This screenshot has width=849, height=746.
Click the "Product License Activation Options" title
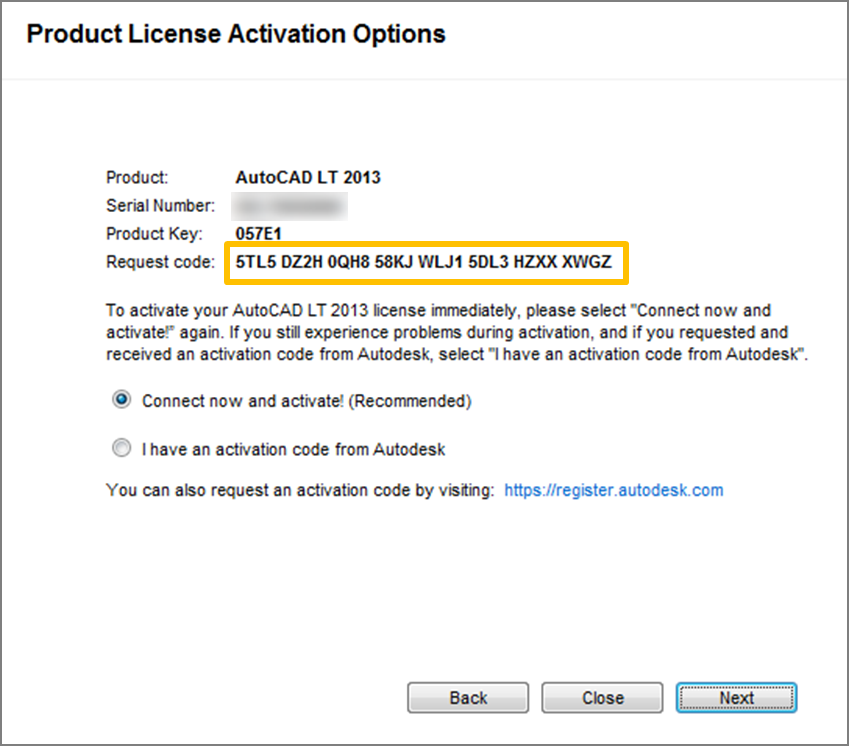pyautogui.click(x=237, y=33)
